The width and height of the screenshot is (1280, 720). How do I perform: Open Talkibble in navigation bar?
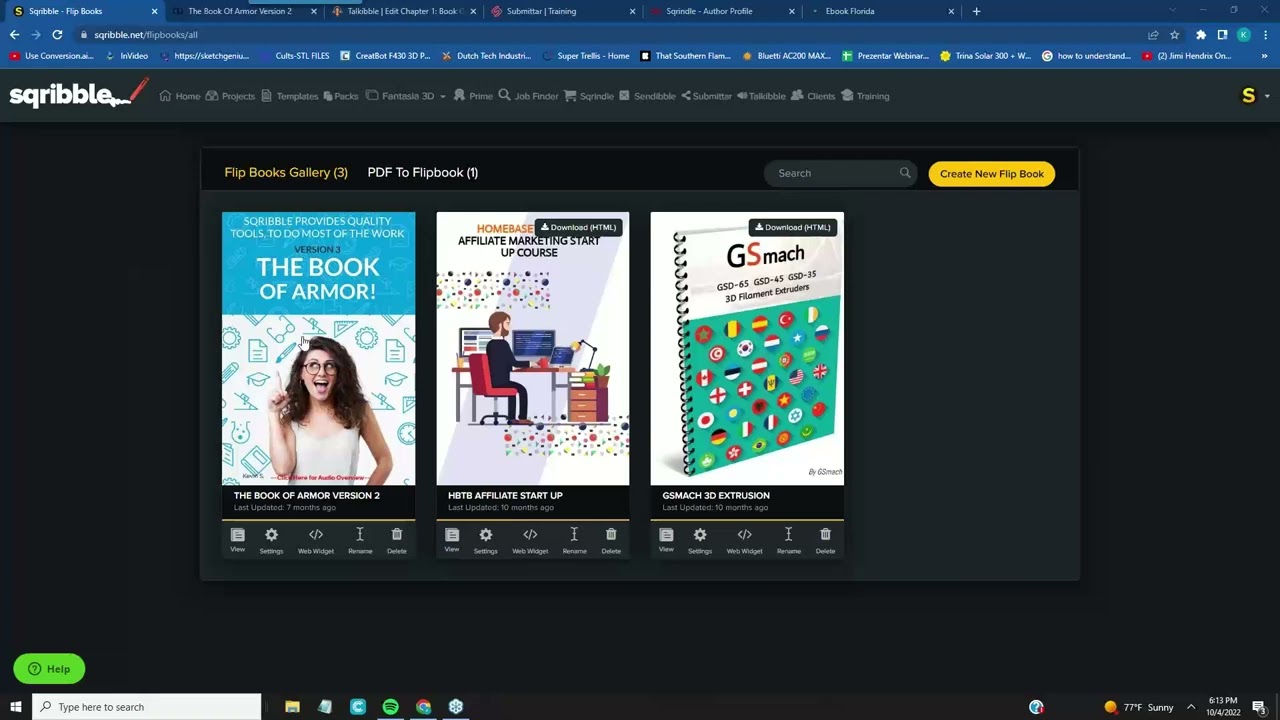(761, 96)
